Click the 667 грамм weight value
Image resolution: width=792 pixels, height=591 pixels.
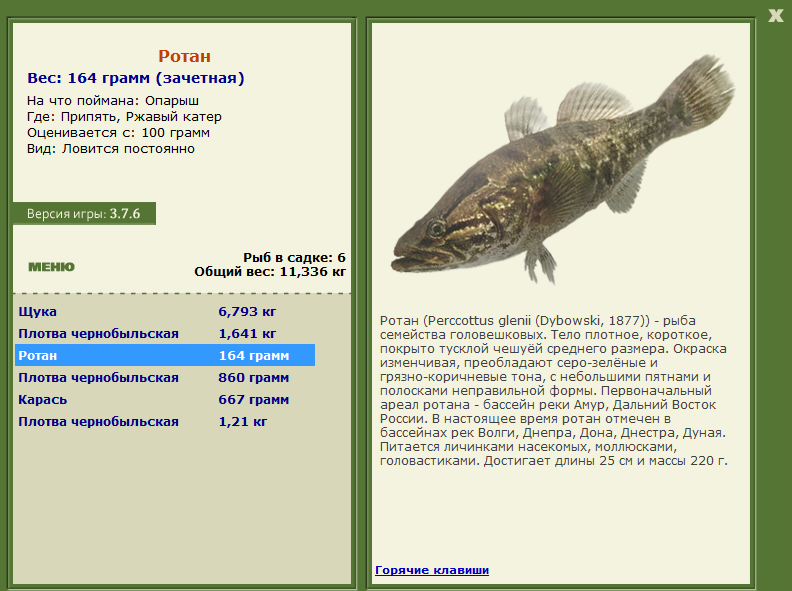point(254,400)
